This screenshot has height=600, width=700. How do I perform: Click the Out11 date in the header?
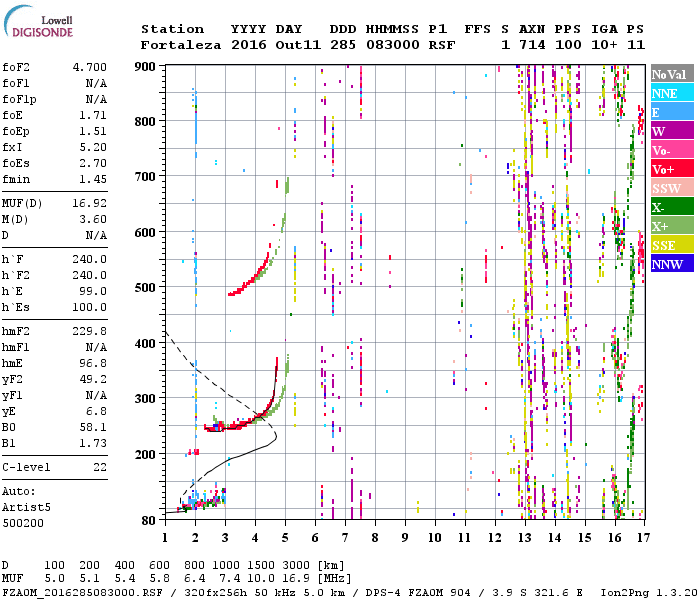coord(298,45)
